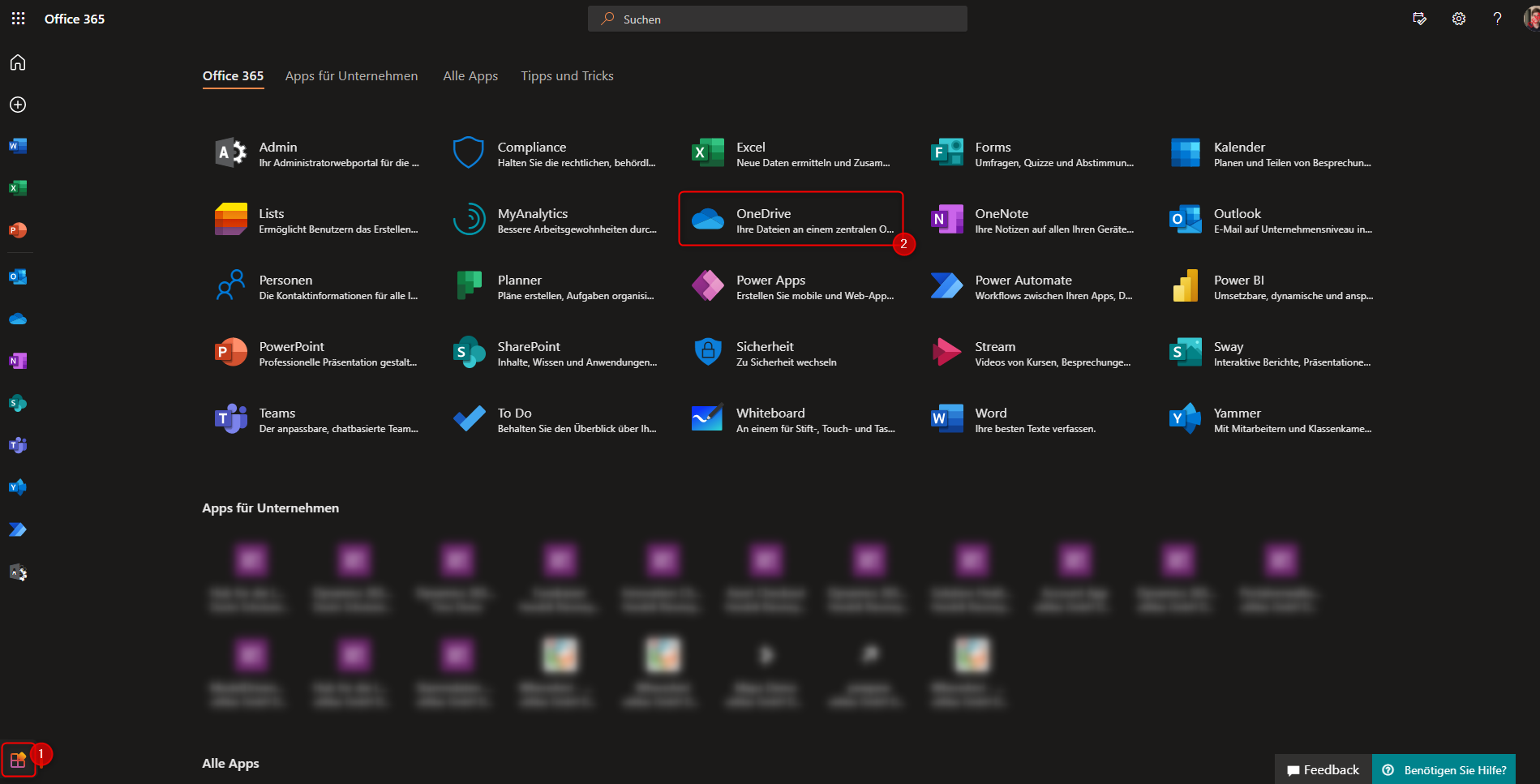This screenshot has width=1540, height=784.
Task: Click Benötigen Sie Hilfe? button
Action: 1444,769
